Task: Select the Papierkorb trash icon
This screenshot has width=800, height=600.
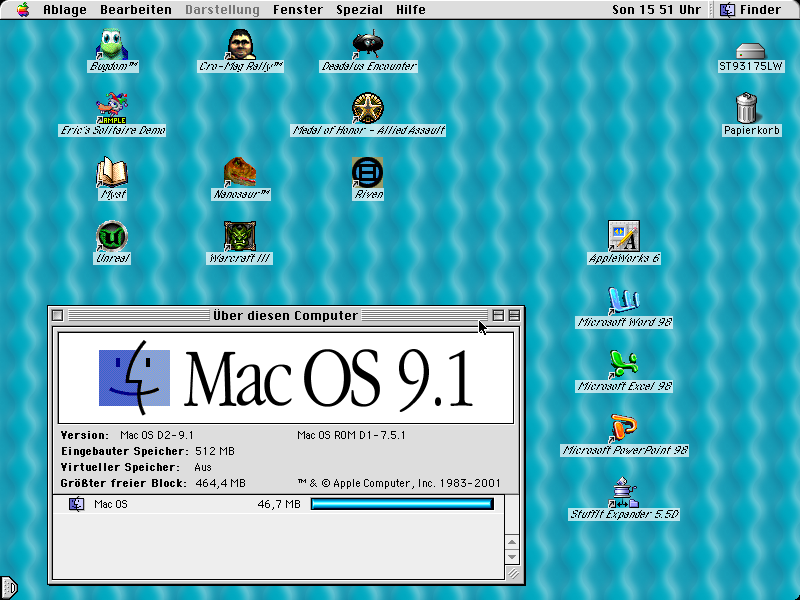Action: point(746,108)
